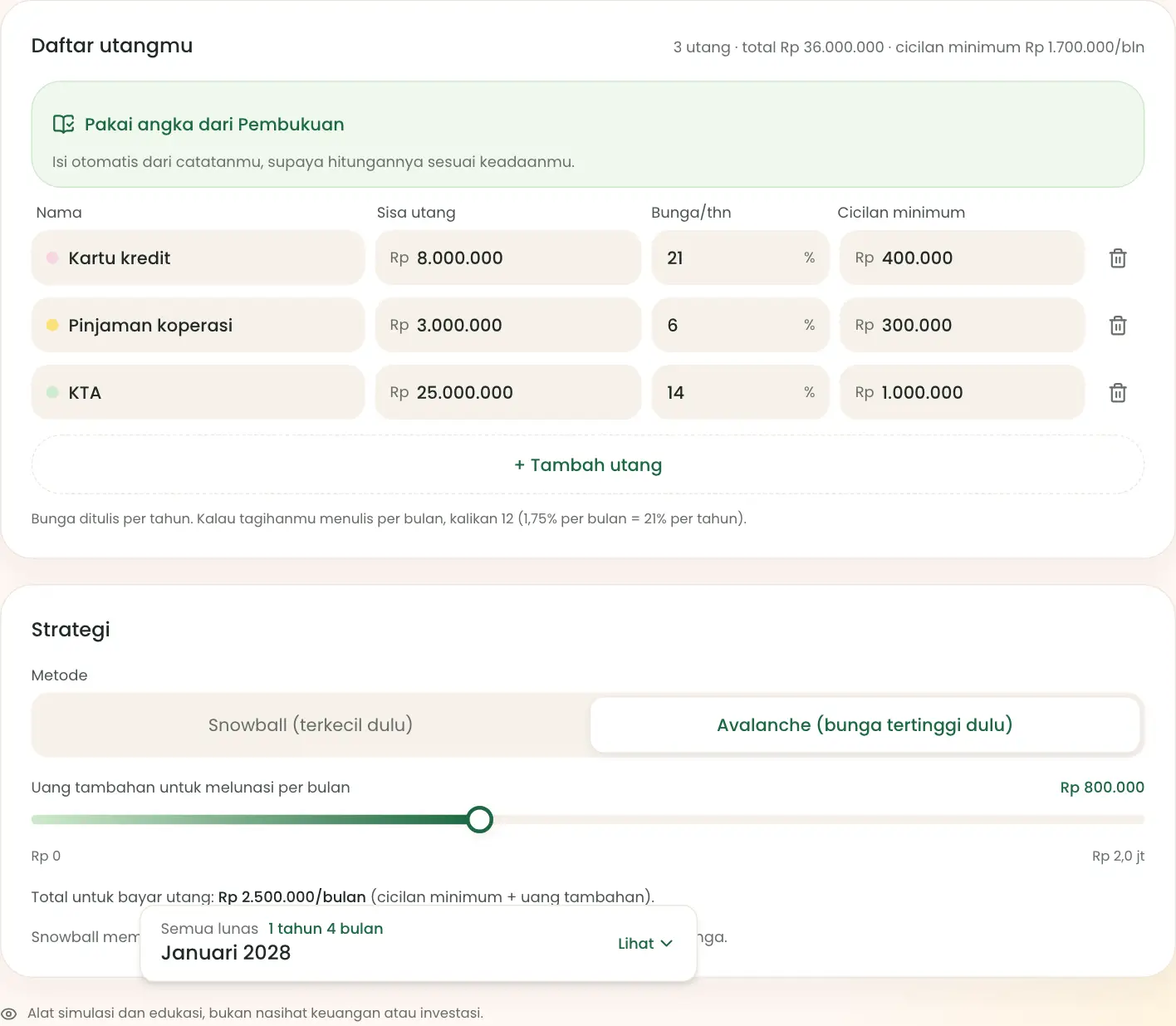
Task: Change the 6% interest rate field
Action: (x=741, y=326)
